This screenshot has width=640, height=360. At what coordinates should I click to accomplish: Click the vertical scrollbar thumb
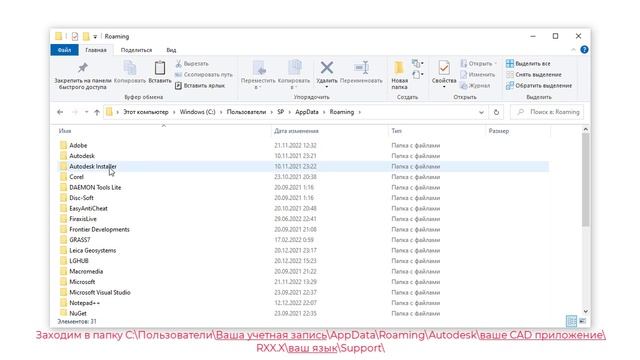(585, 180)
